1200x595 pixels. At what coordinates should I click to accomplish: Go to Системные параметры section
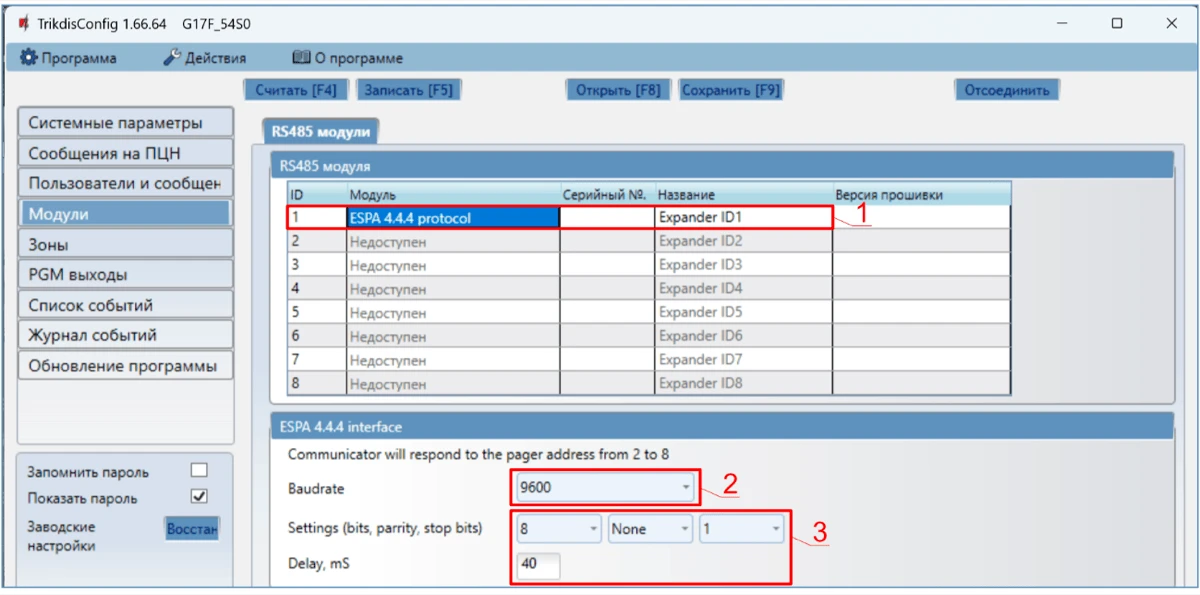click(x=124, y=123)
